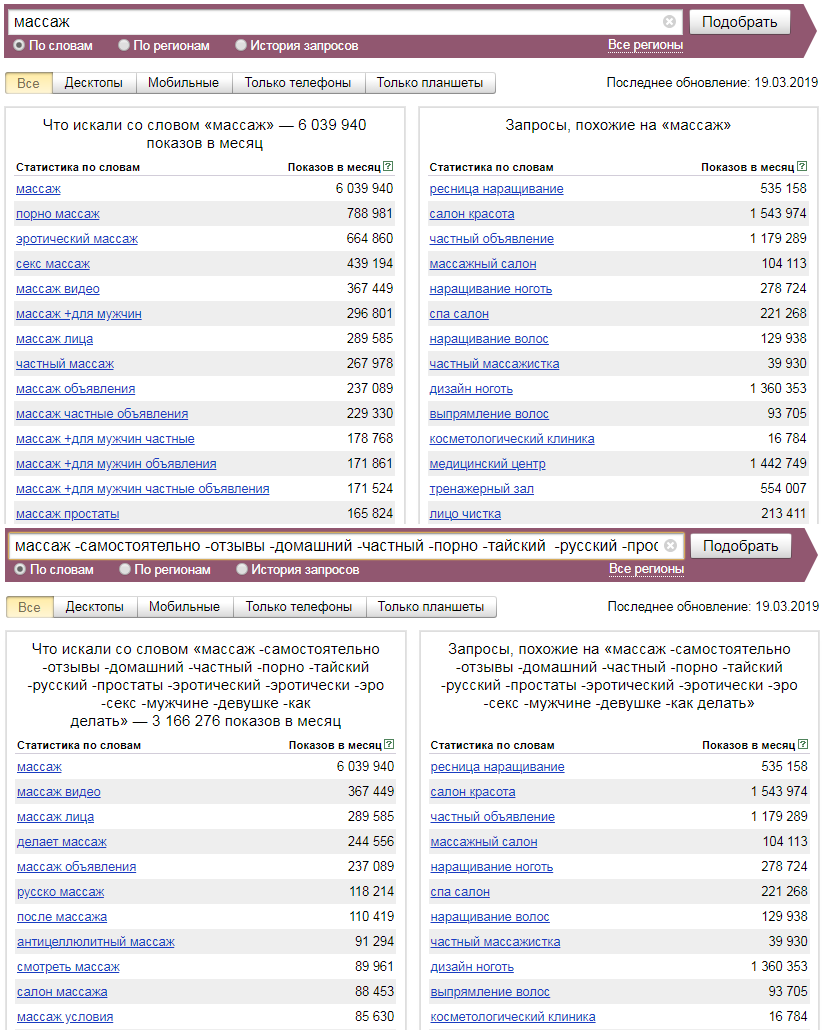827x1030 pixels.
Task: Switch to «Десктопы» tab in the upper tab row
Action: pyautogui.click(x=93, y=83)
